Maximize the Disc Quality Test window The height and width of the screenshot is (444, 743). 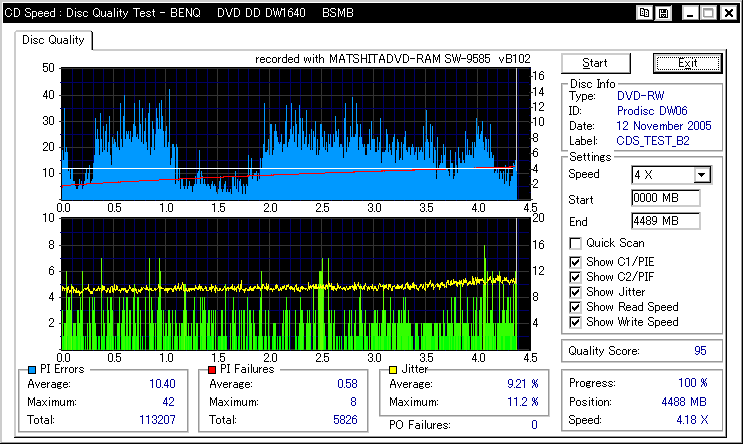pos(709,13)
